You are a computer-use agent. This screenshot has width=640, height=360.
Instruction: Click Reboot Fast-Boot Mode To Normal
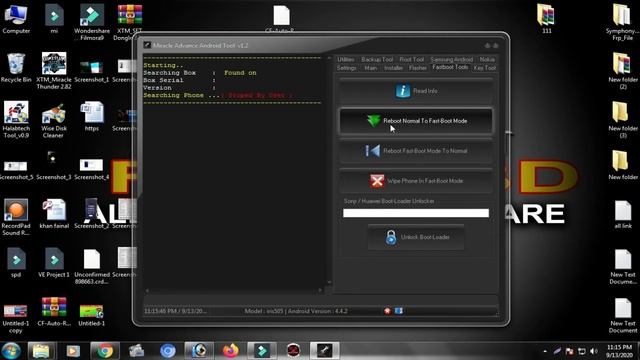(416, 151)
